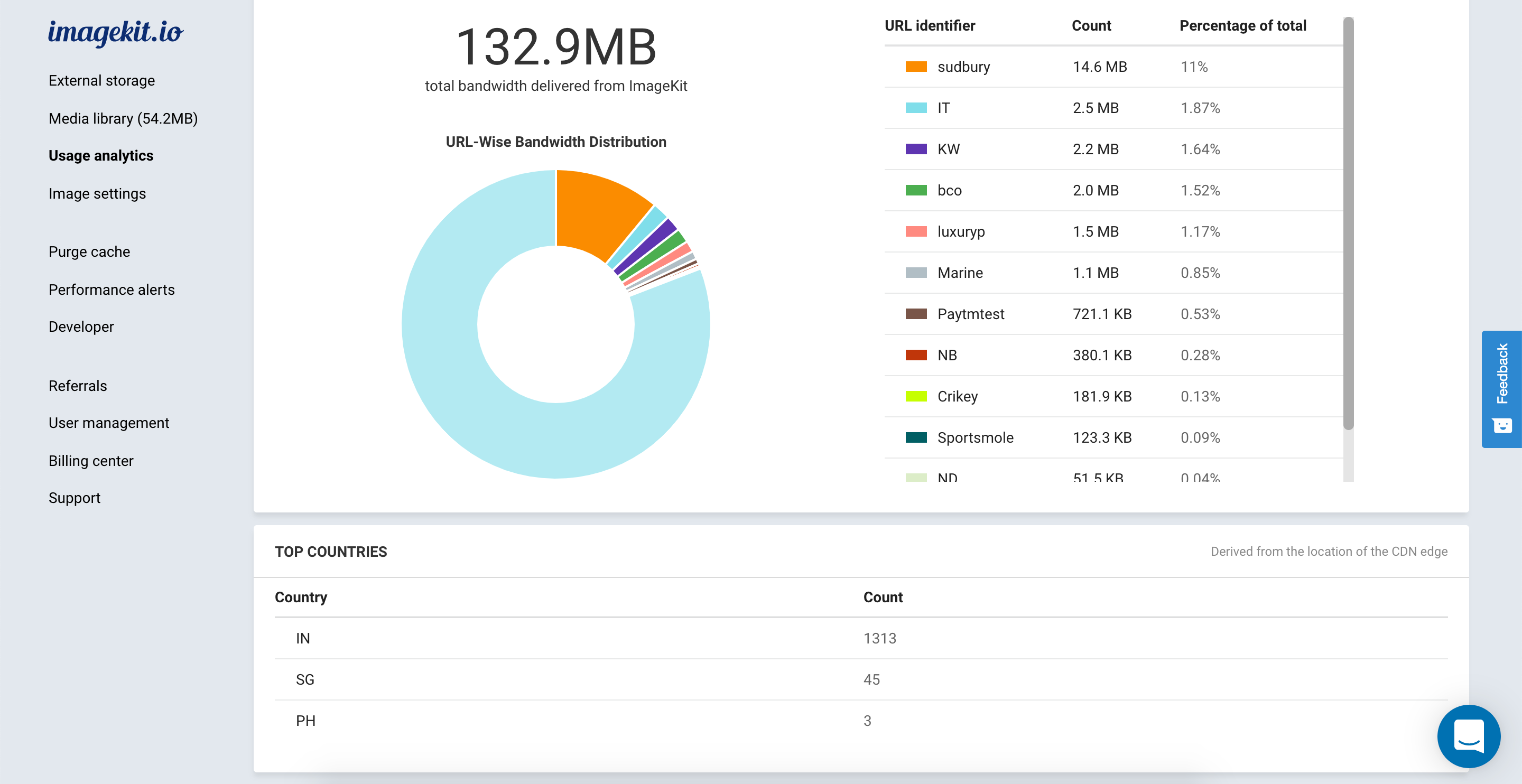Click the 'Crikey' identifier label

pyautogui.click(x=957, y=396)
